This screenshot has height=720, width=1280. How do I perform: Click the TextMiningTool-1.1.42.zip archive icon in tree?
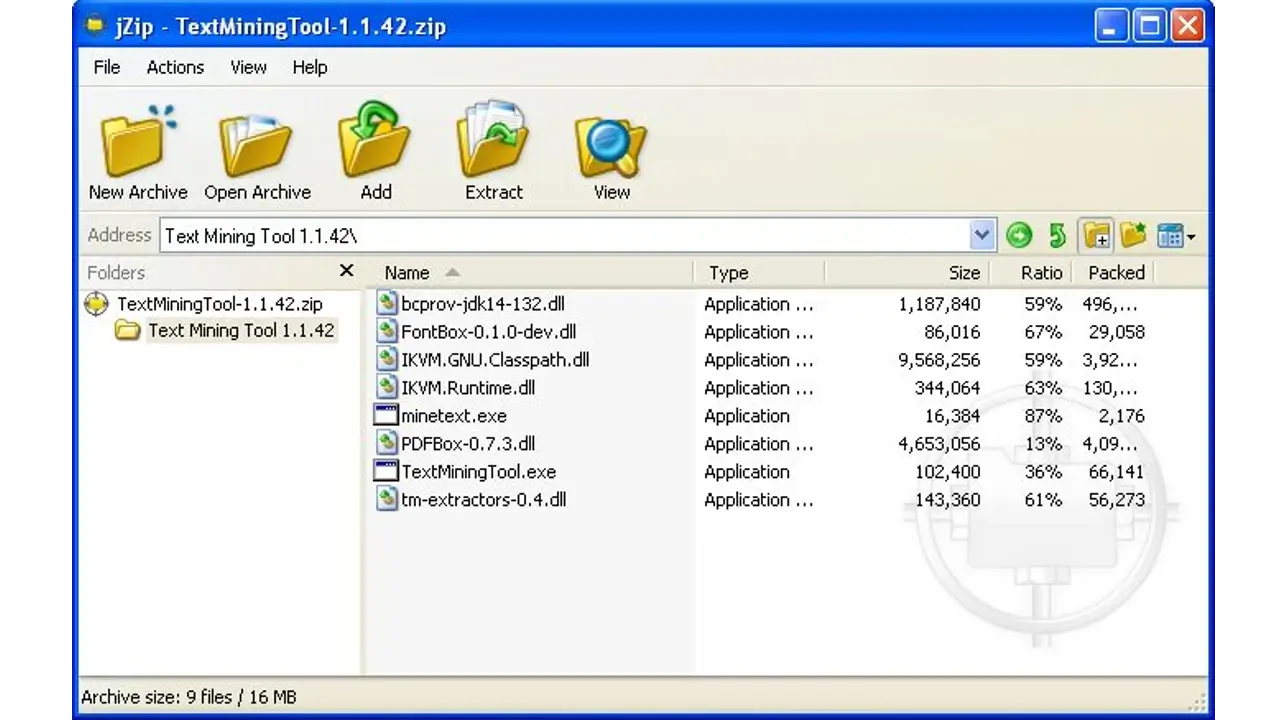(96, 303)
